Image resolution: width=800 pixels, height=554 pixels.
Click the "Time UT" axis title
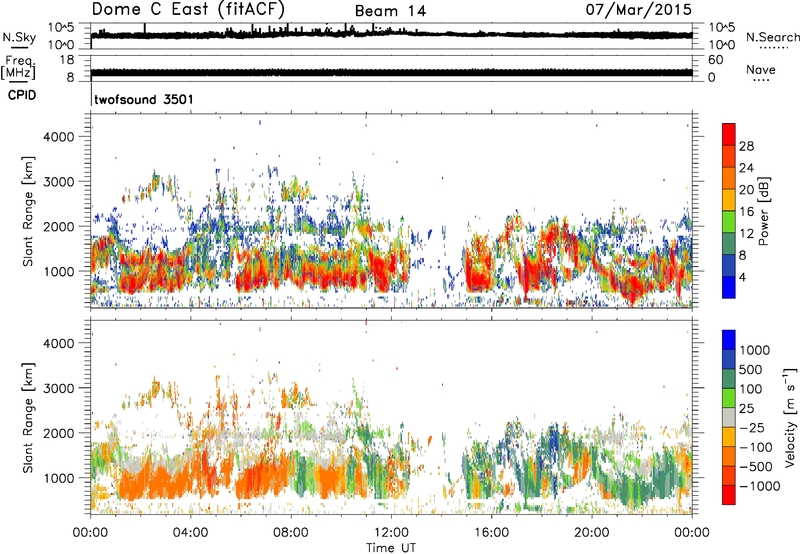[391, 547]
